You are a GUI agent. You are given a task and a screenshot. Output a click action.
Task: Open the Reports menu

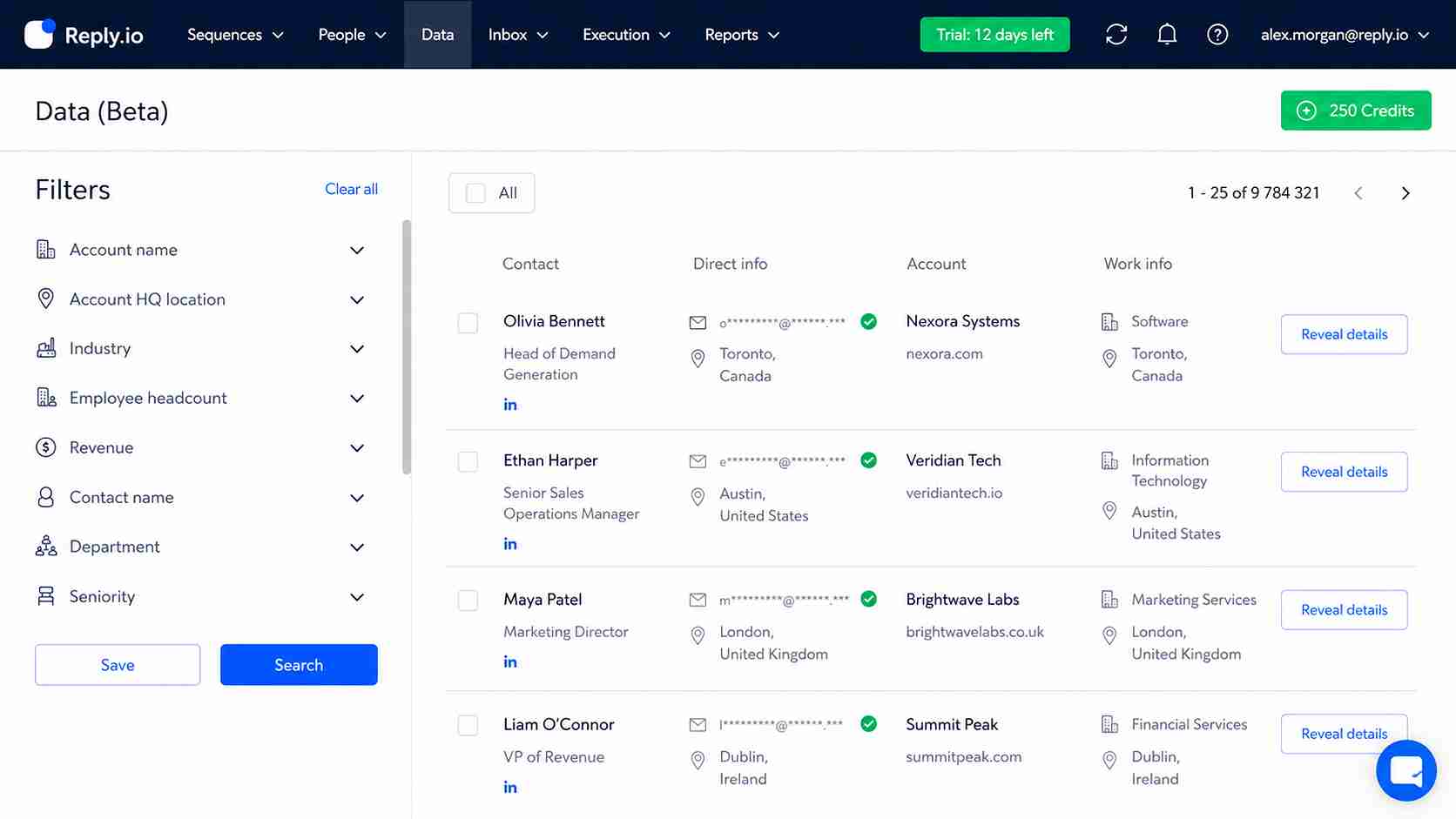[742, 35]
